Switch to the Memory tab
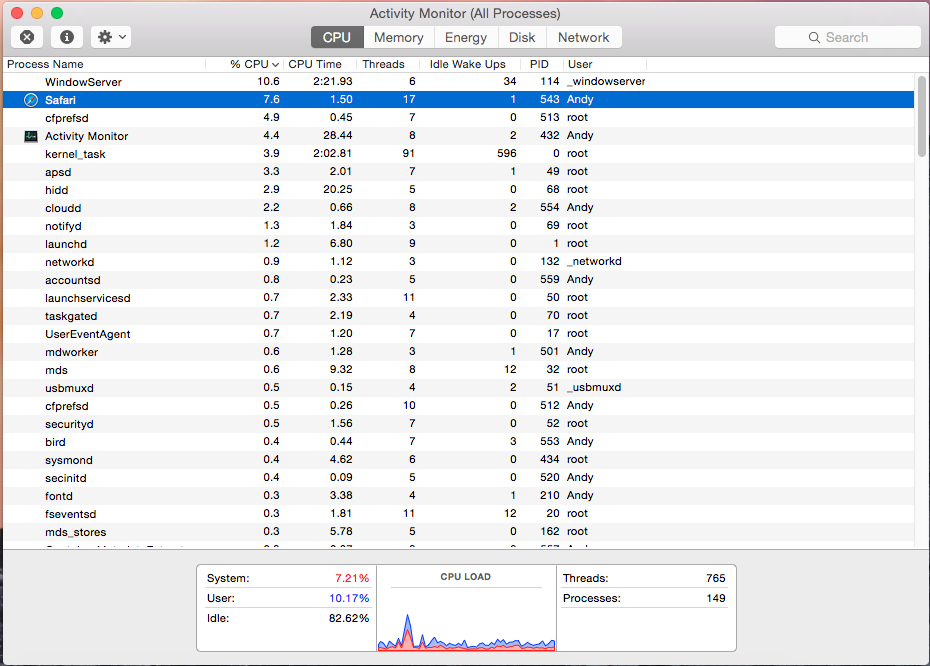This screenshot has width=930, height=666. (399, 37)
